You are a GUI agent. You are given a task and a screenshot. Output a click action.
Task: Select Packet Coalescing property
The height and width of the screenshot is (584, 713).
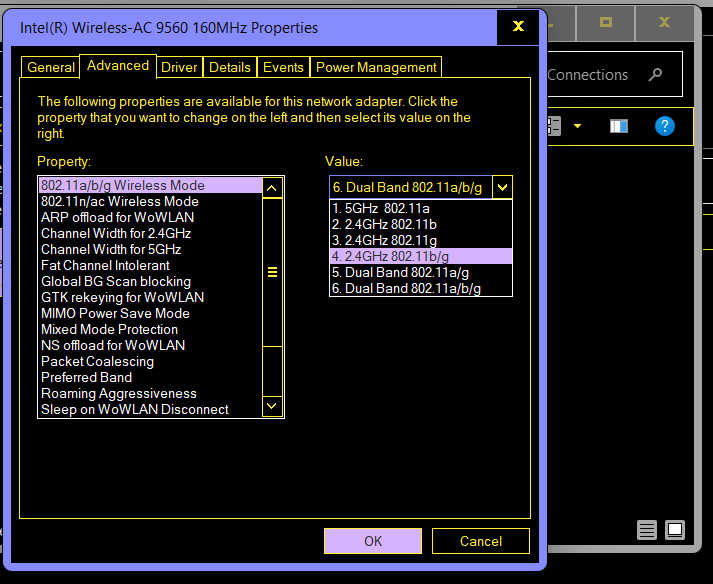click(x=150, y=361)
